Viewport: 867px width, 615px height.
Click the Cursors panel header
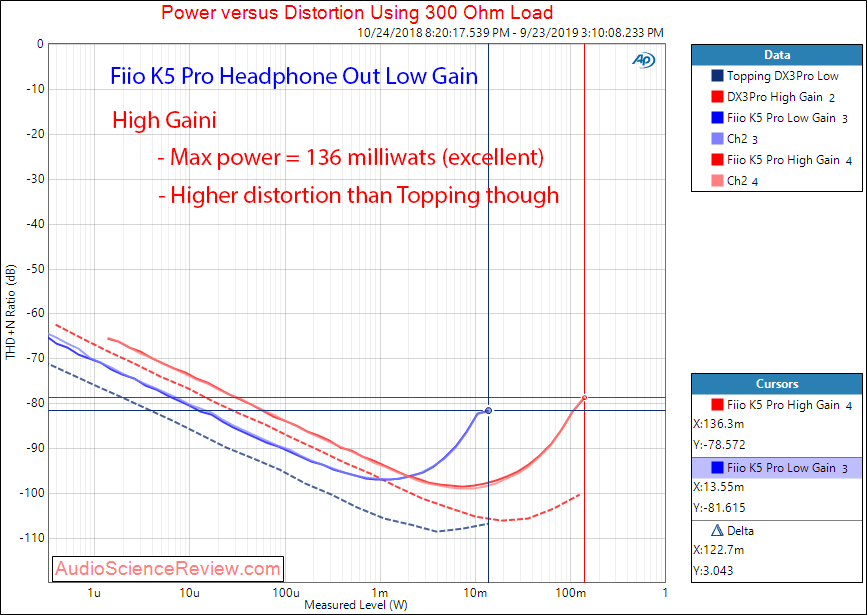pos(776,384)
